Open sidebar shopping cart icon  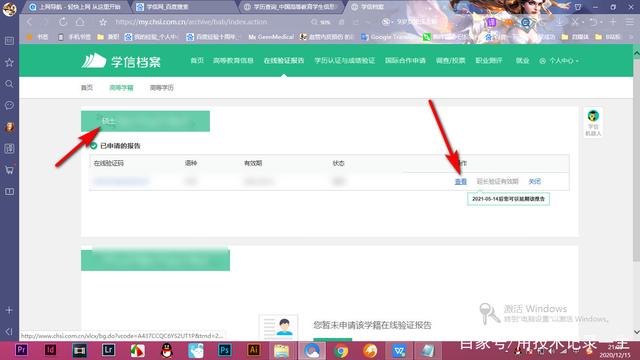[9, 170]
